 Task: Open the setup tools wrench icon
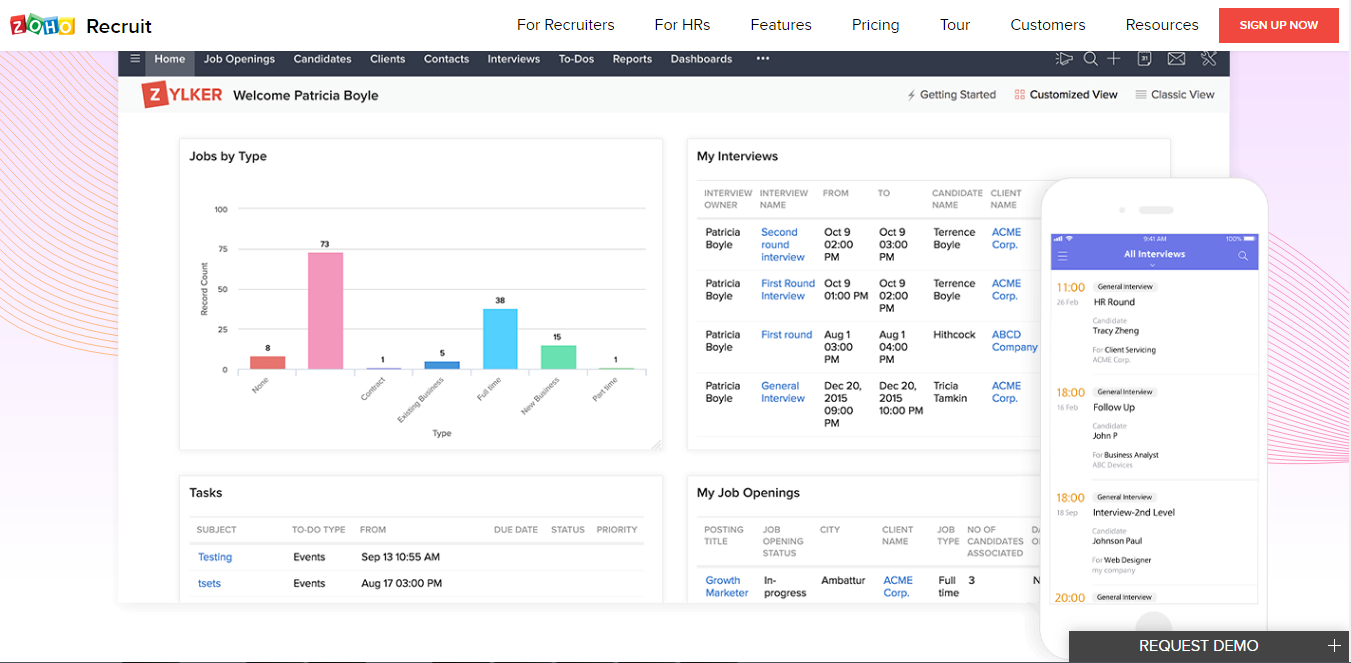pos(1209,59)
